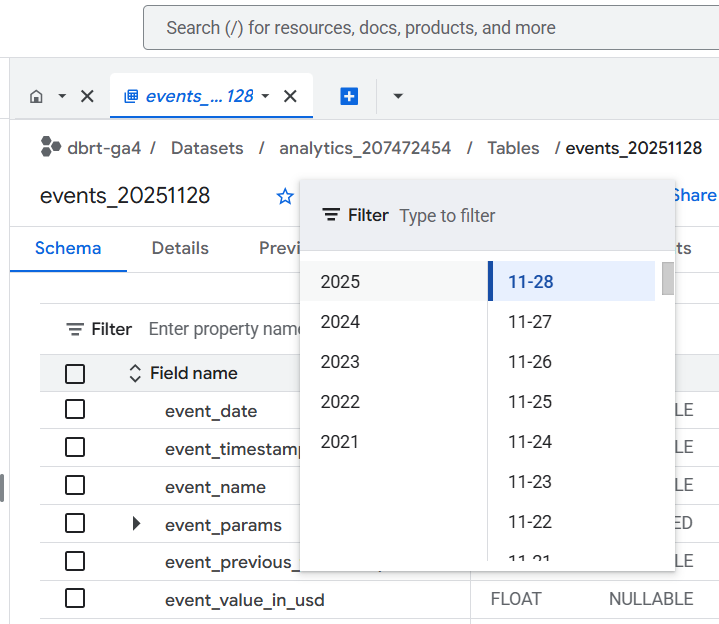
Task: Check the event_name field checkbox
Action: pos(75,486)
